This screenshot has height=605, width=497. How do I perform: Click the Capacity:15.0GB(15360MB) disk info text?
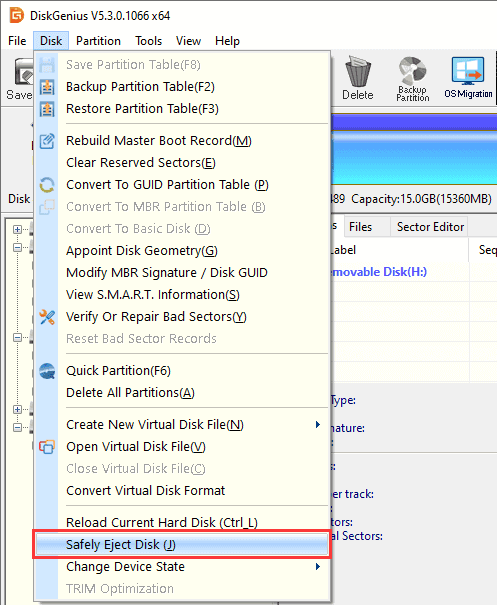pos(421,199)
